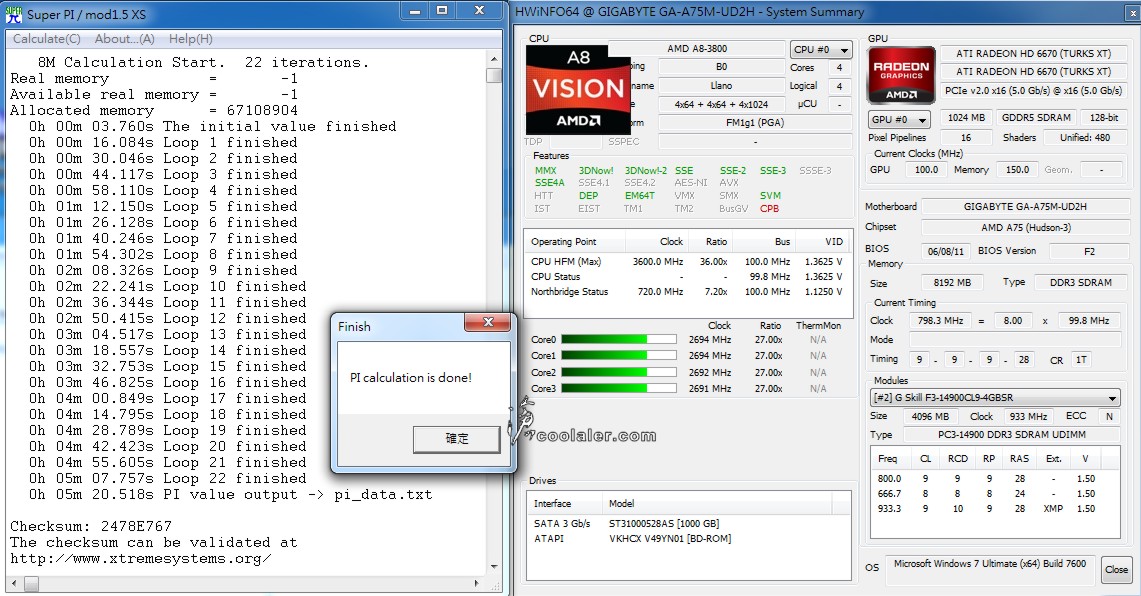Click the Super PI horizontal scrollbar right arrow
The width and height of the screenshot is (1141, 596).
click(477, 583)
